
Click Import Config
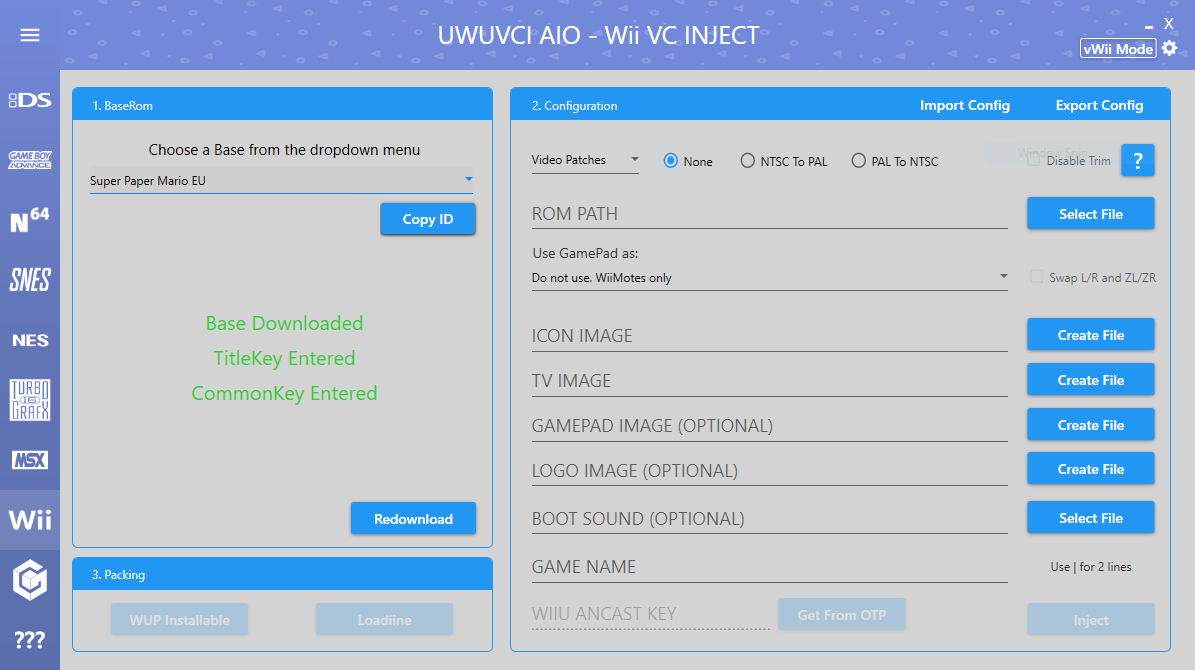(x=964, y=105)
